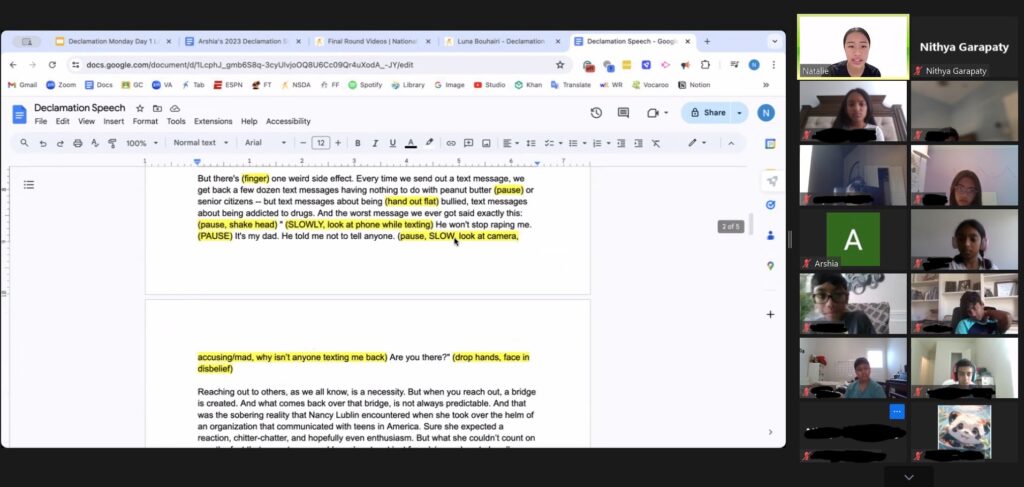This screenshot has width=1024, height=487.
Task: Open the comments panel icon
Action: click(x=624, y=113)
